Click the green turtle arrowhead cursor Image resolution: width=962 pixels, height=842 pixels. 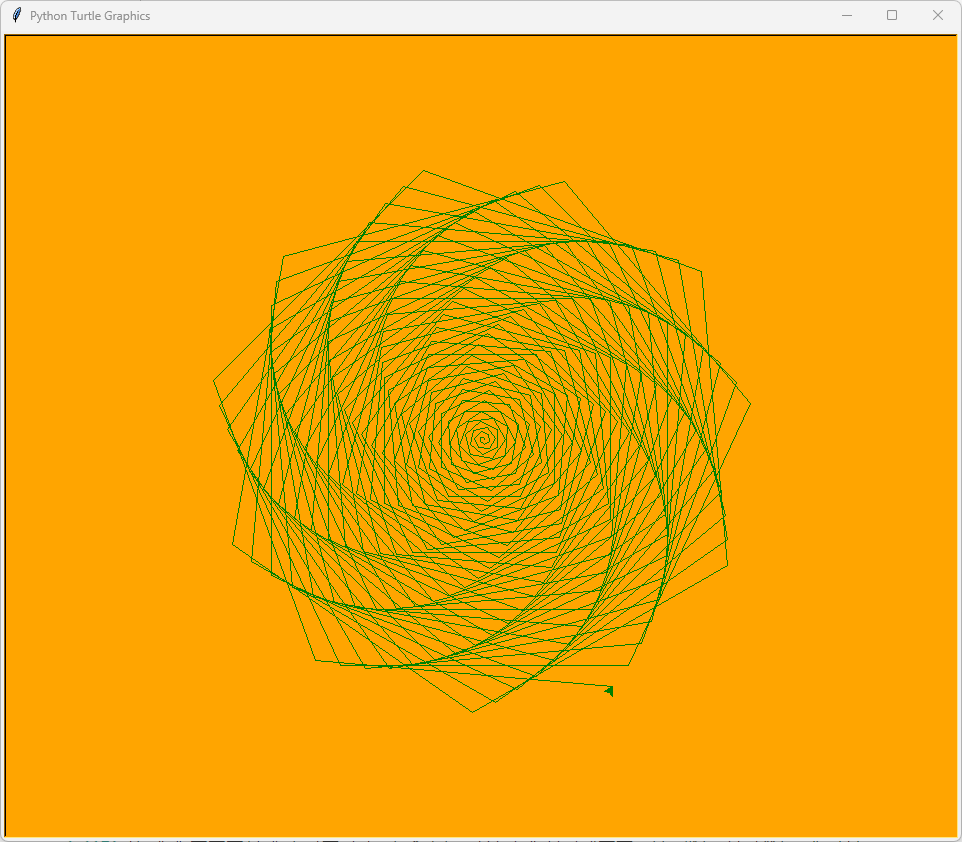tap(609, 690)
